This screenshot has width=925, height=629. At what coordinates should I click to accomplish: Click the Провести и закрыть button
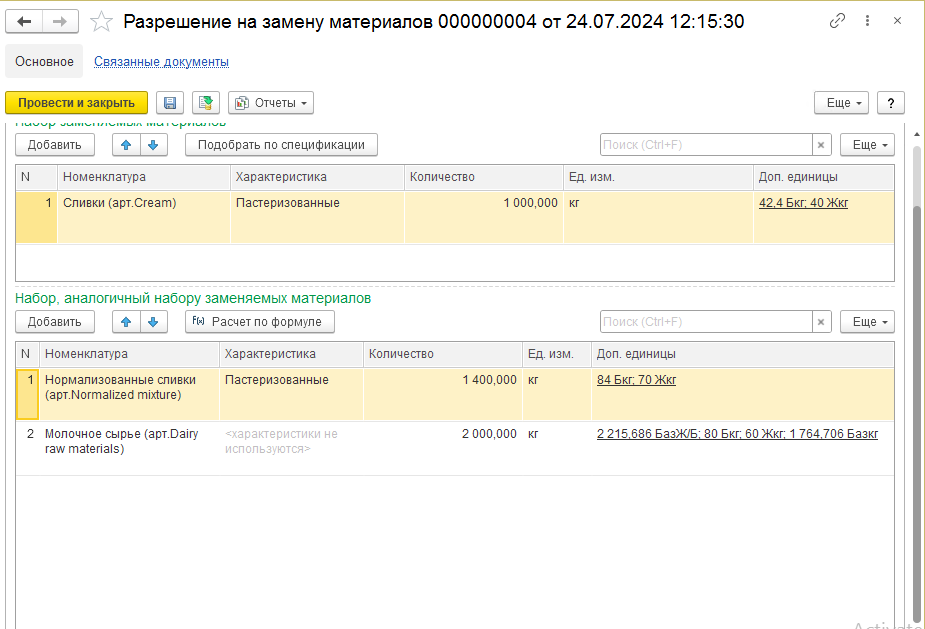(76, 103)
